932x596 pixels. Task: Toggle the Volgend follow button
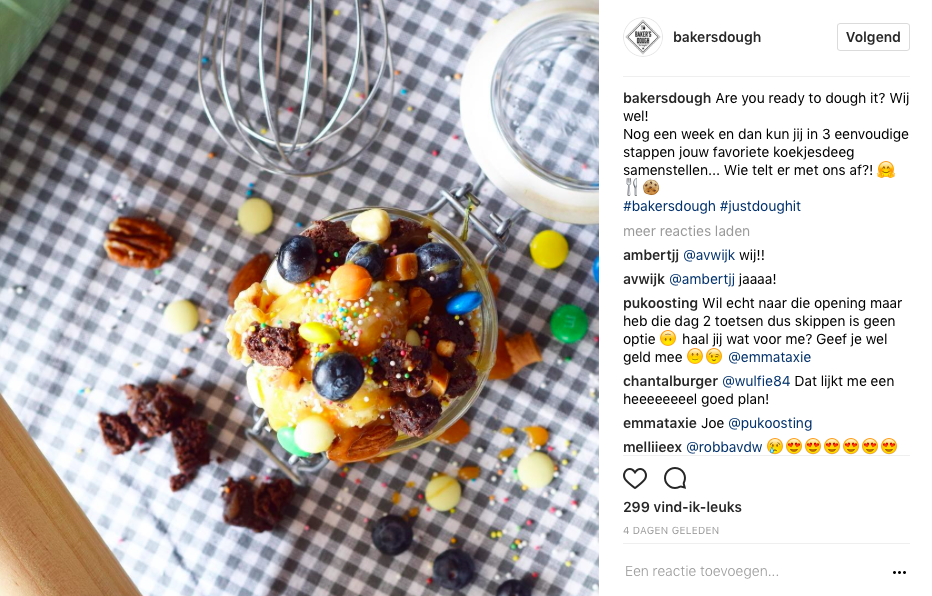tap(873, 37)
